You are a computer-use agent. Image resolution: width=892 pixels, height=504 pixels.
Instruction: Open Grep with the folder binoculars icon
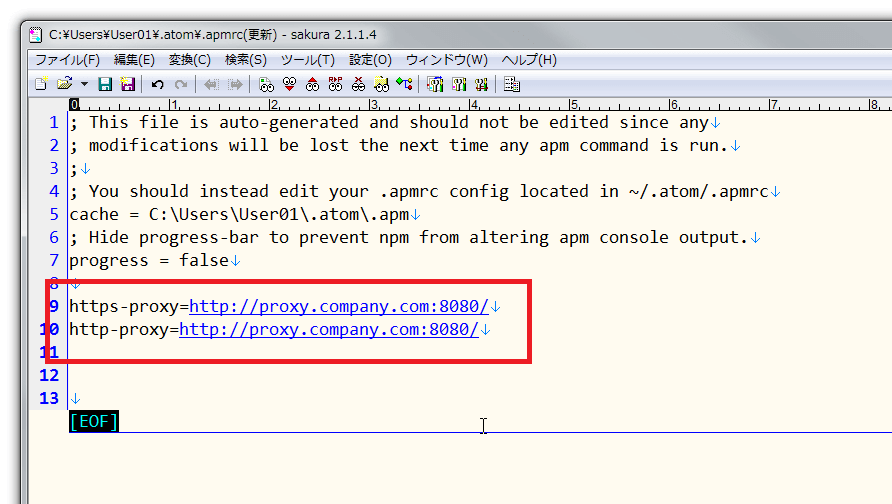coord(381,85)
